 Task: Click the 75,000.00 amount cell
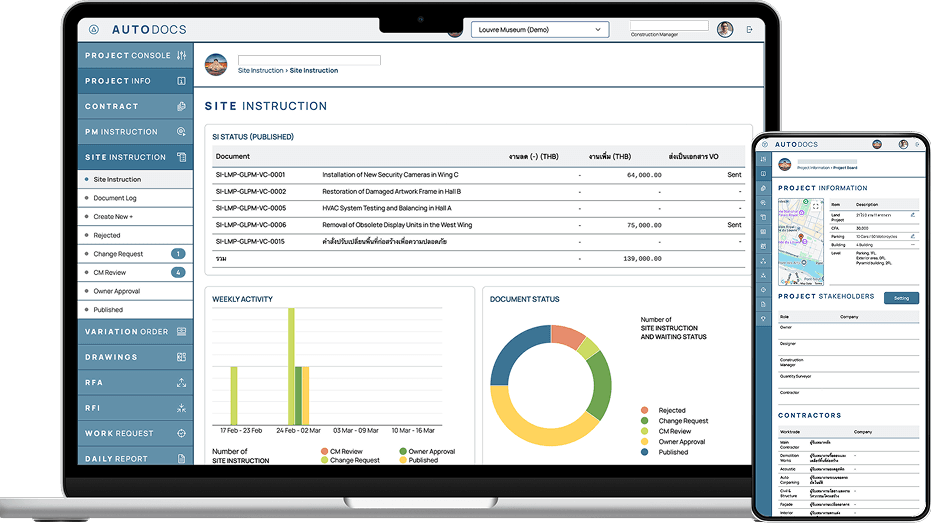click(x=644, y=225)
